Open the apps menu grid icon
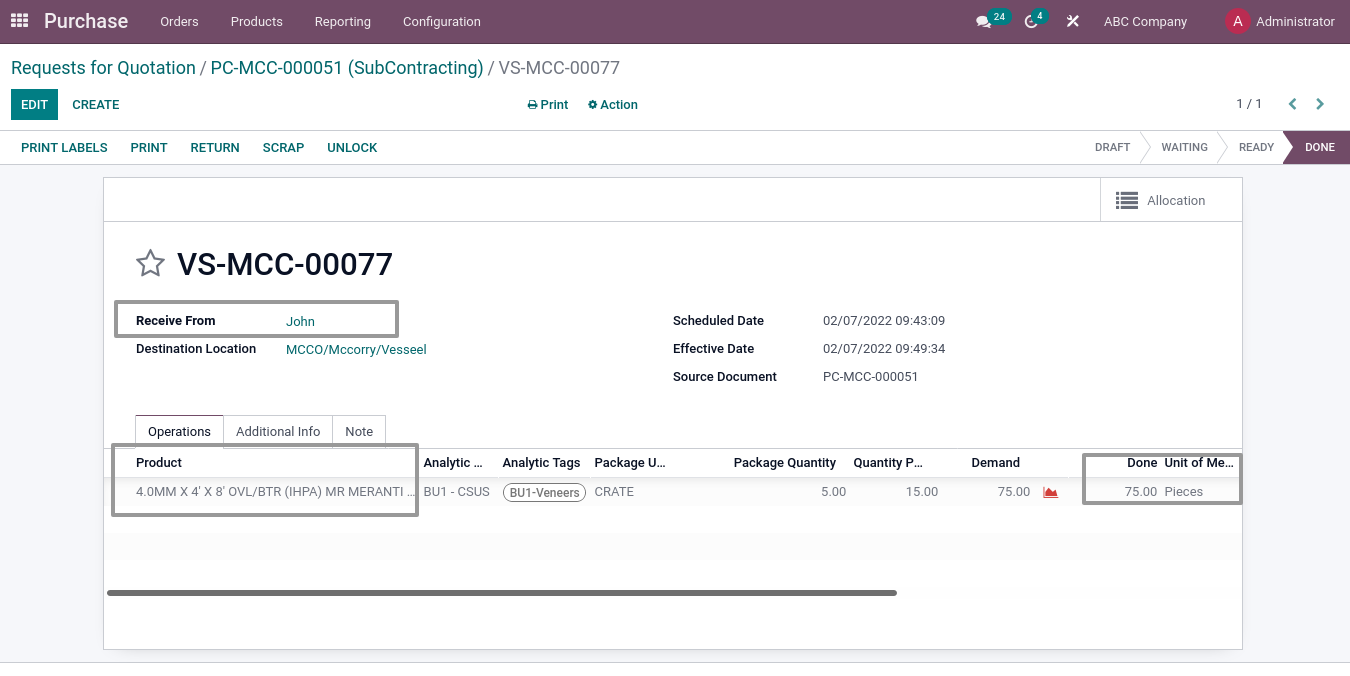Screen dimensions: 1350x676 coord(18,20)
